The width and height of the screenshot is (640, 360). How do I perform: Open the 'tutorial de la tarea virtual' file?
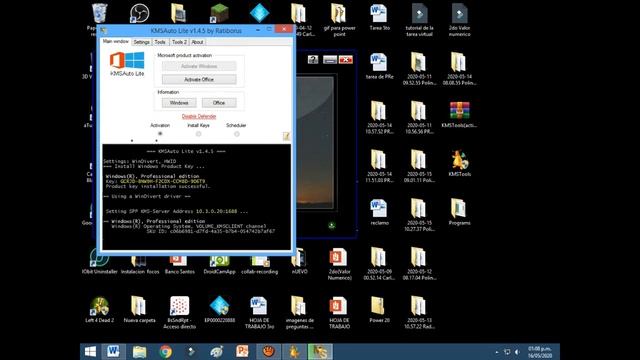pyautogui.click(x=419, y=13)
